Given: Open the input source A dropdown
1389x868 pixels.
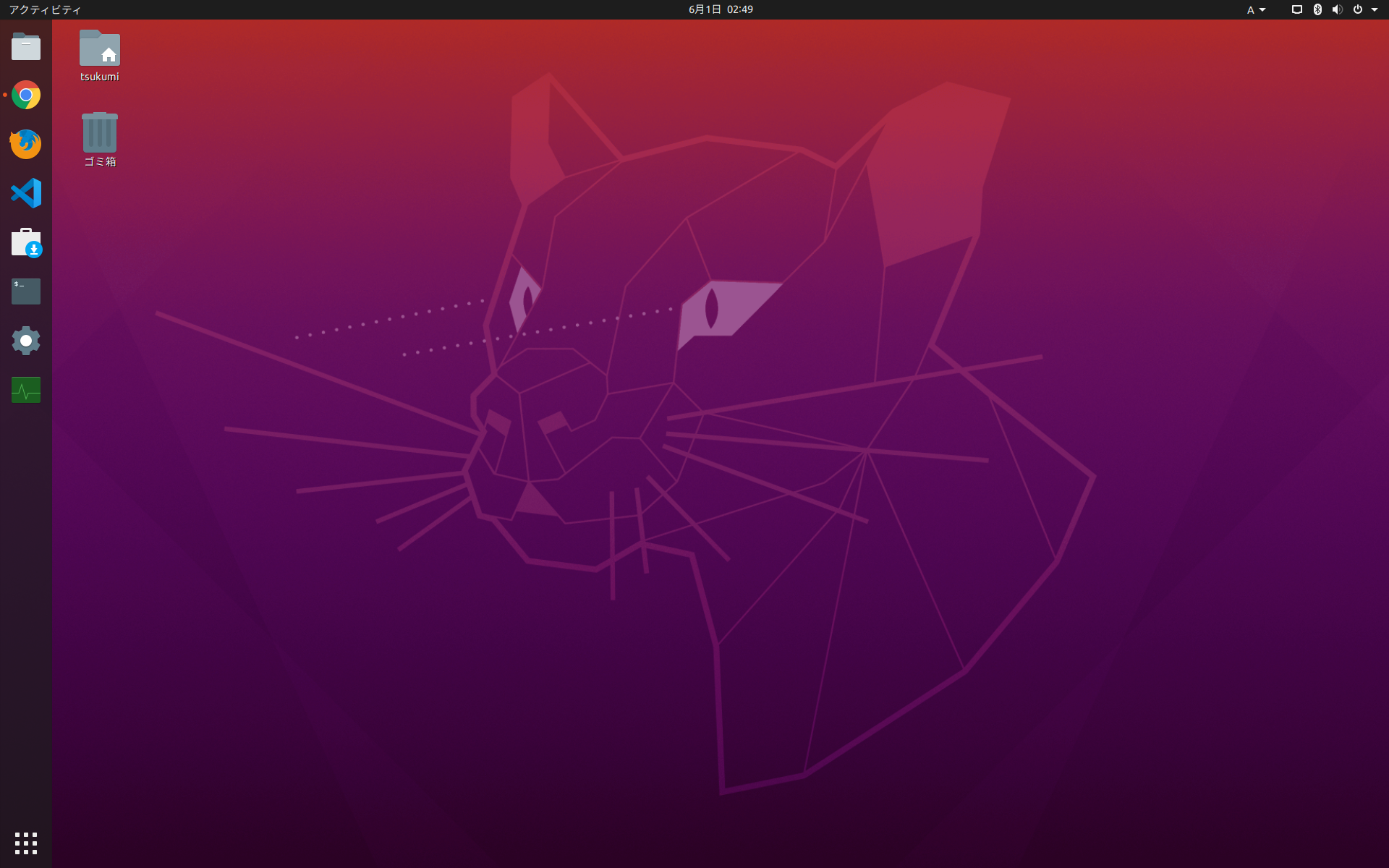Looking at the screenshot, I should [x=1256, y=9].
